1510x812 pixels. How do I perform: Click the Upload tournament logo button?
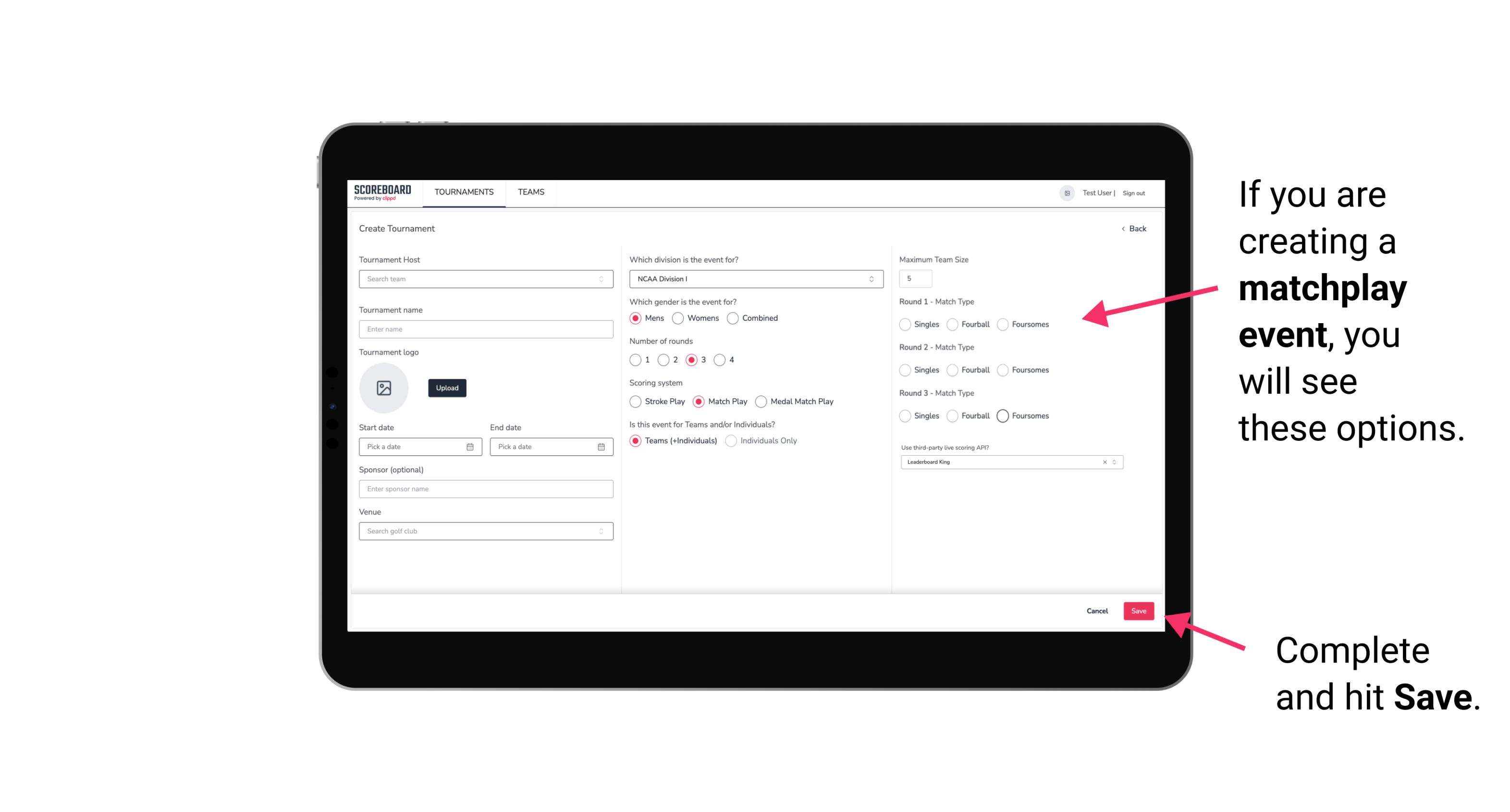(447, 388)
